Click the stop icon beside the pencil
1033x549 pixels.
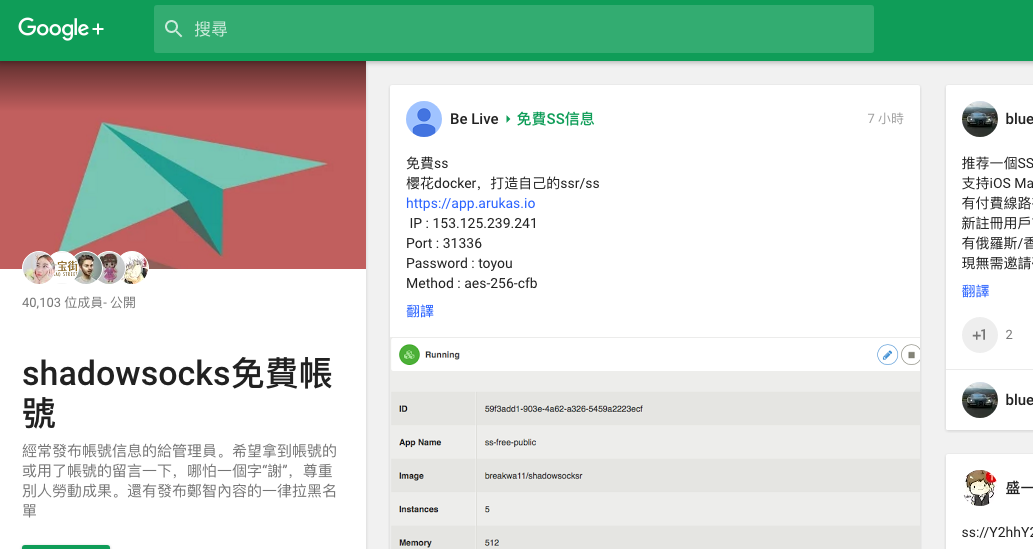pos(910,355)
